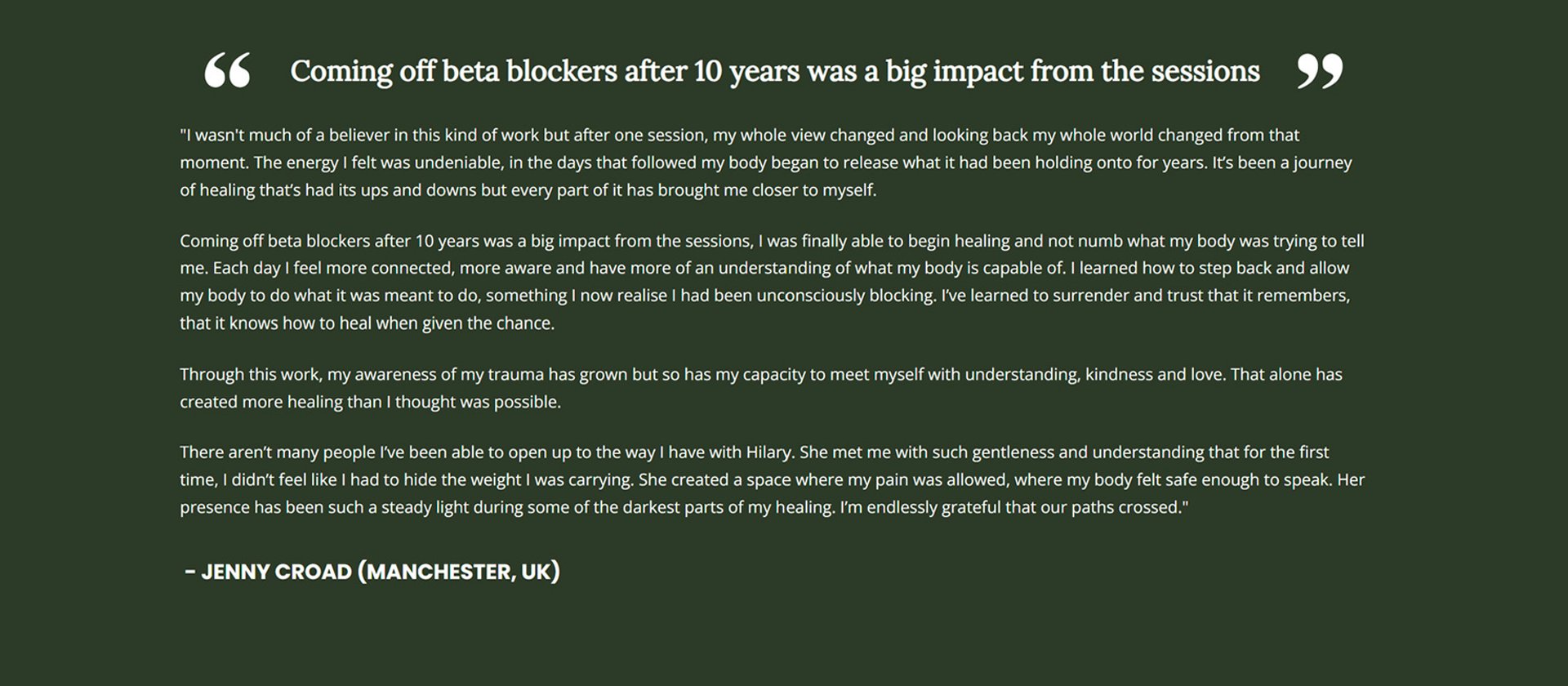Viewport: 1568px width, 686px height.
Task: Click the line starting 'presence has been such a steady light'
Action: (x=684, y=507)
